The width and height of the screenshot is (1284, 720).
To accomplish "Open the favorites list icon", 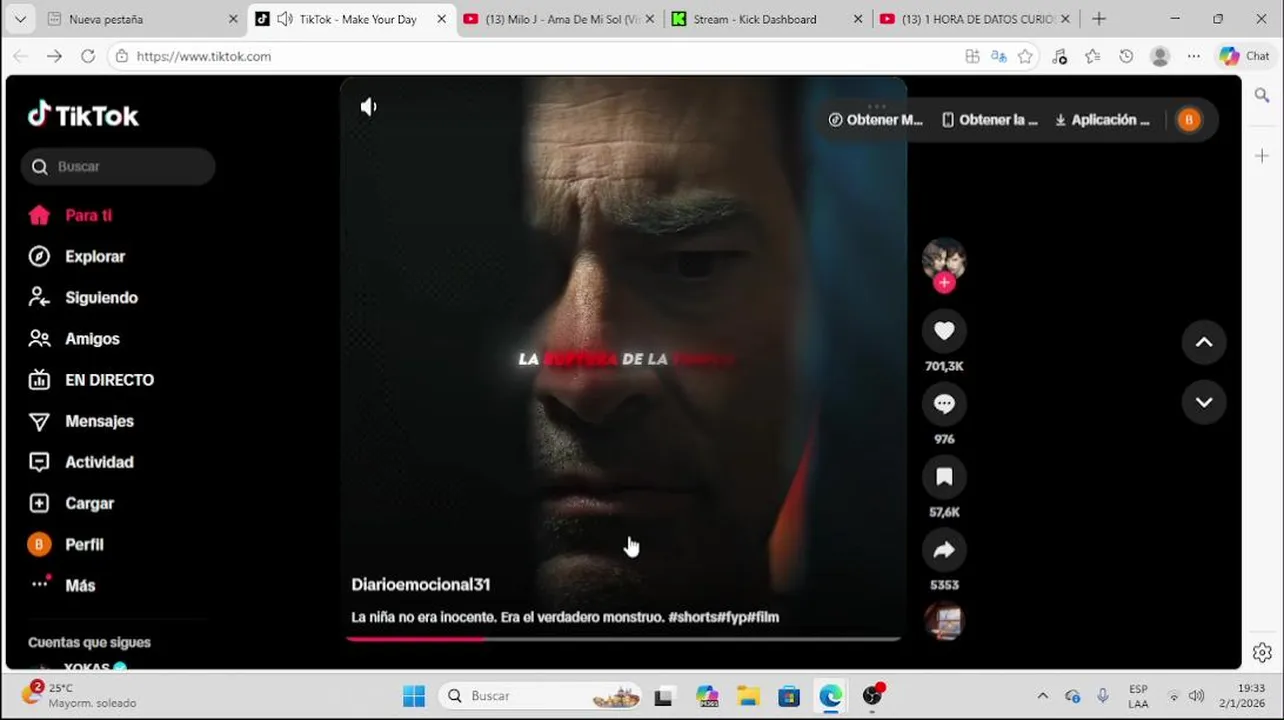I will pyautogui.click(x=1093, y=56).
